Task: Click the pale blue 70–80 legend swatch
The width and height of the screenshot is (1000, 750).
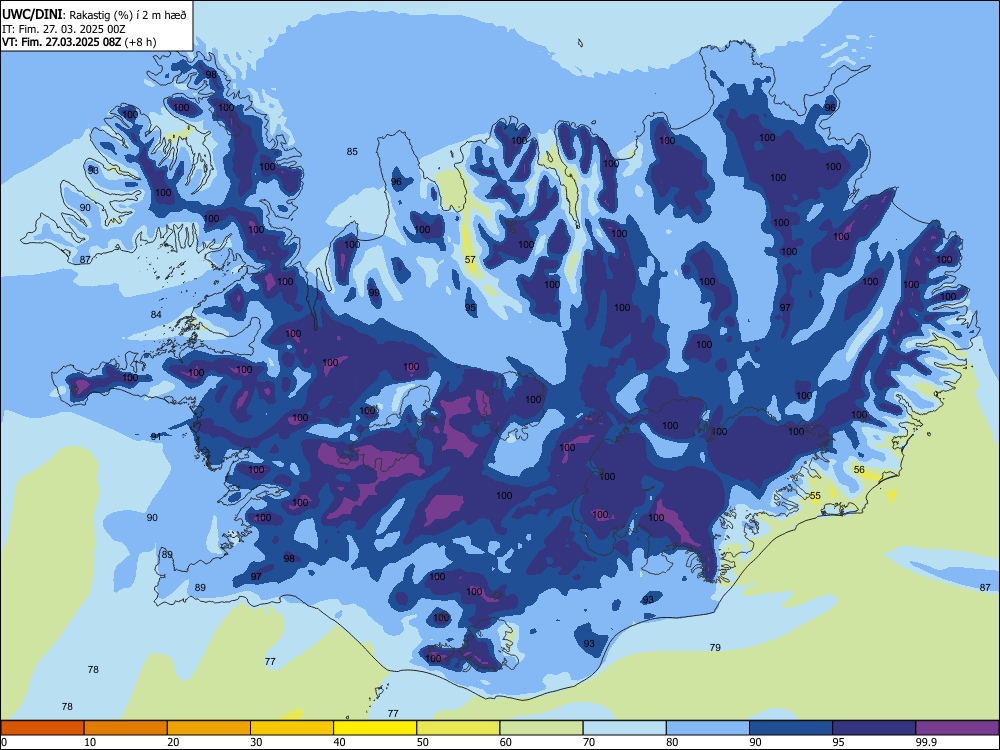Action: pos(625,728)
